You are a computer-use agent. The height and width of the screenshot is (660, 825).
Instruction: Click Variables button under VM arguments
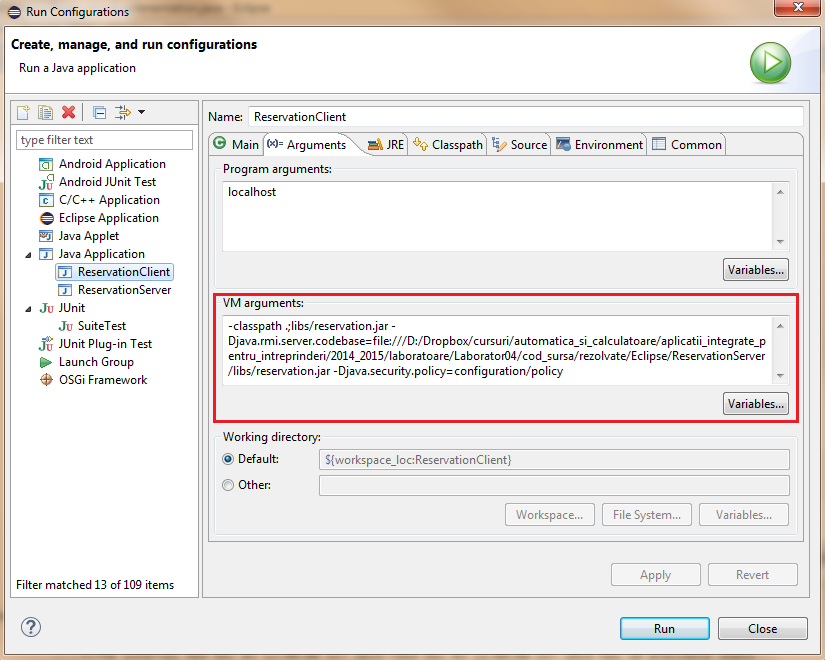(756, 404)
